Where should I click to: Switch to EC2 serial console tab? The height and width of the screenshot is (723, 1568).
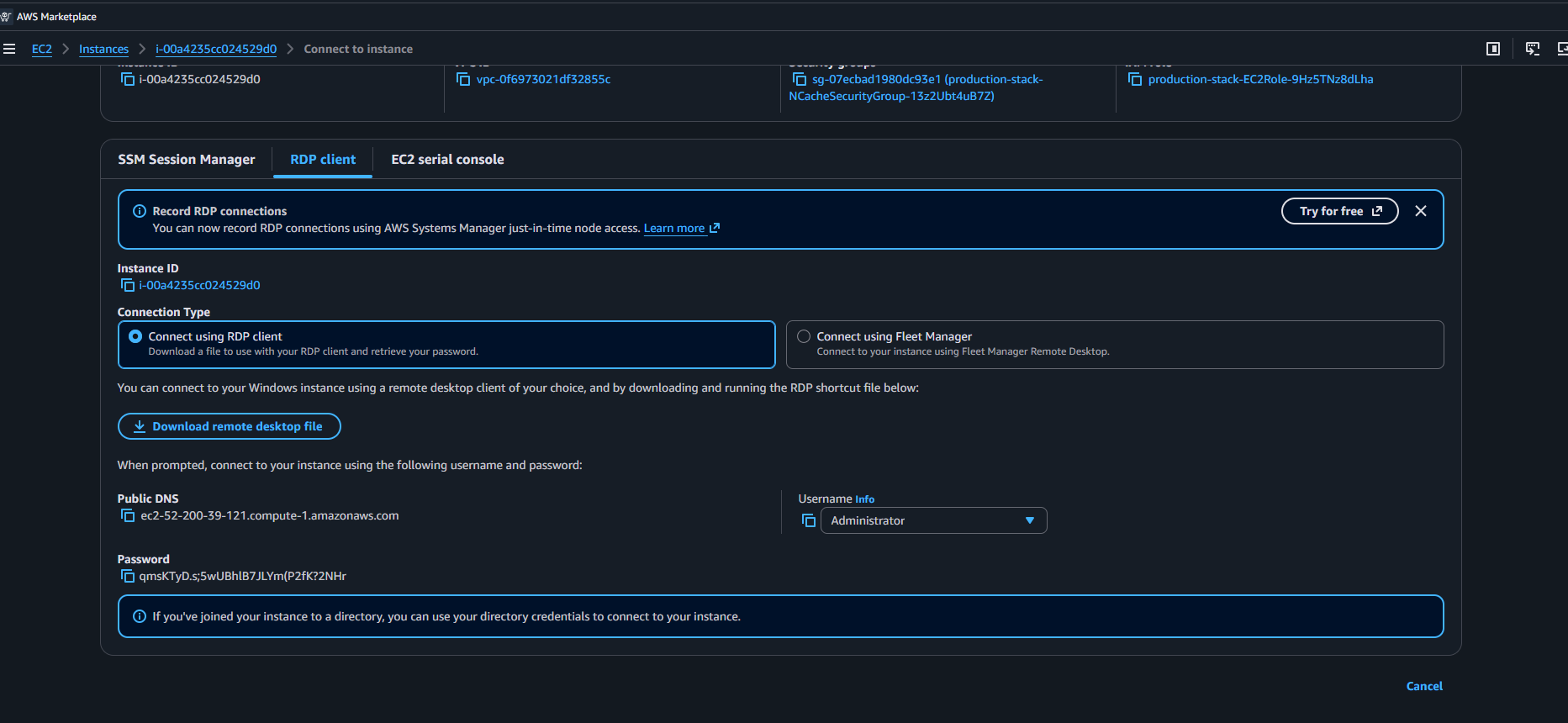447,160
